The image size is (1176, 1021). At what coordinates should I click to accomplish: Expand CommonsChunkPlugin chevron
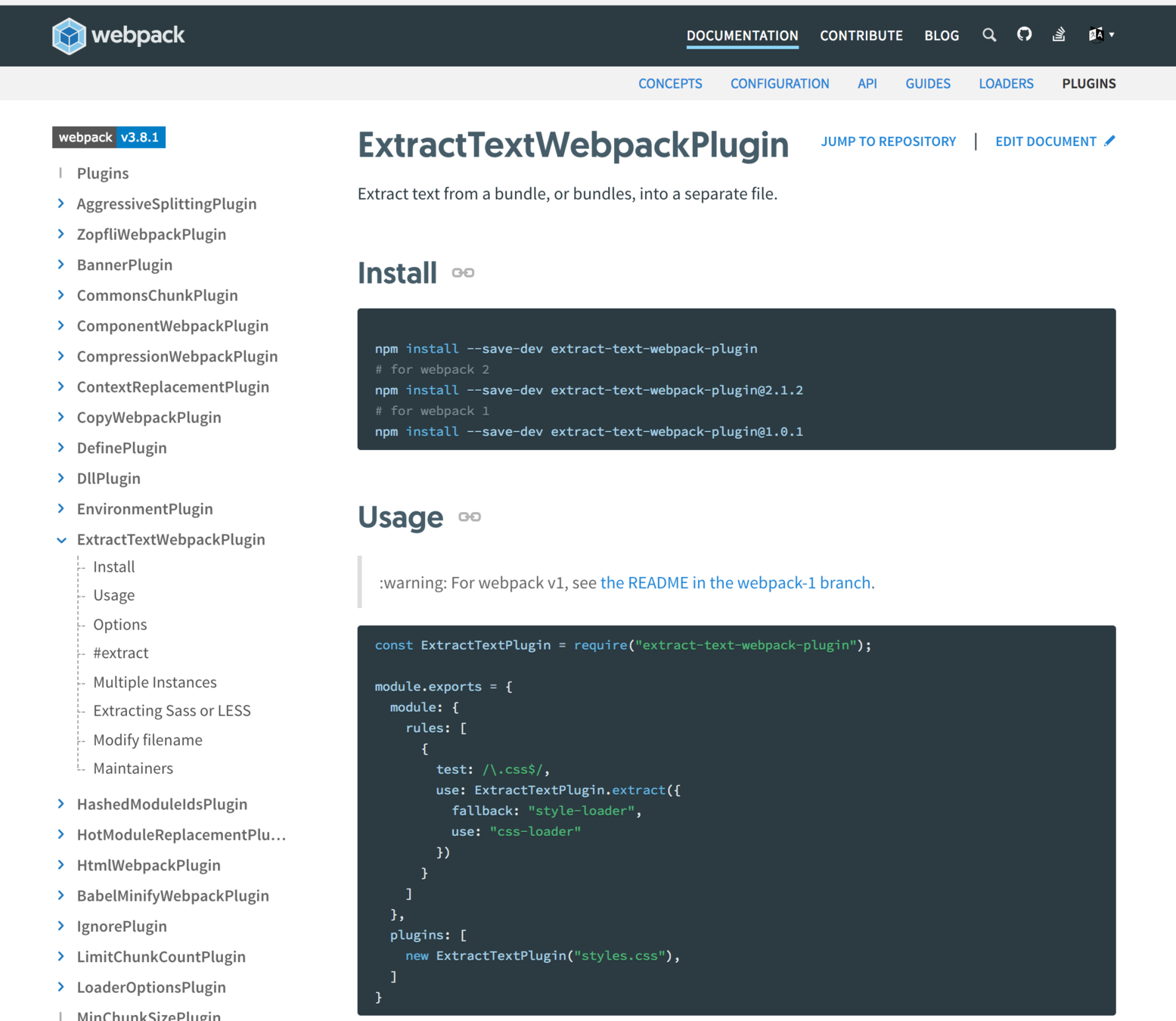(x=61, y=295)
